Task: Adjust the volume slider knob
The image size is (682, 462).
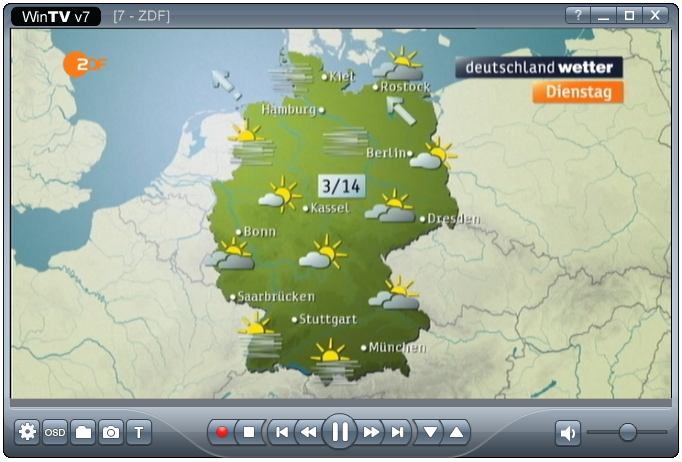Action: click(628, 432)
